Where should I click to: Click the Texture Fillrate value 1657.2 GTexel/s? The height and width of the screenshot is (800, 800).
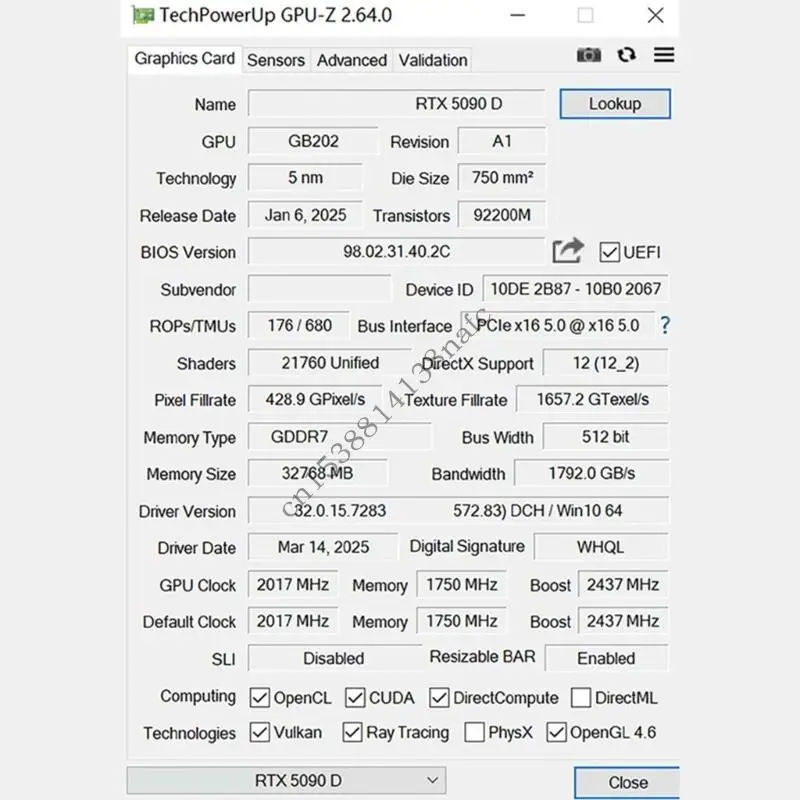[x=592, y=399]
